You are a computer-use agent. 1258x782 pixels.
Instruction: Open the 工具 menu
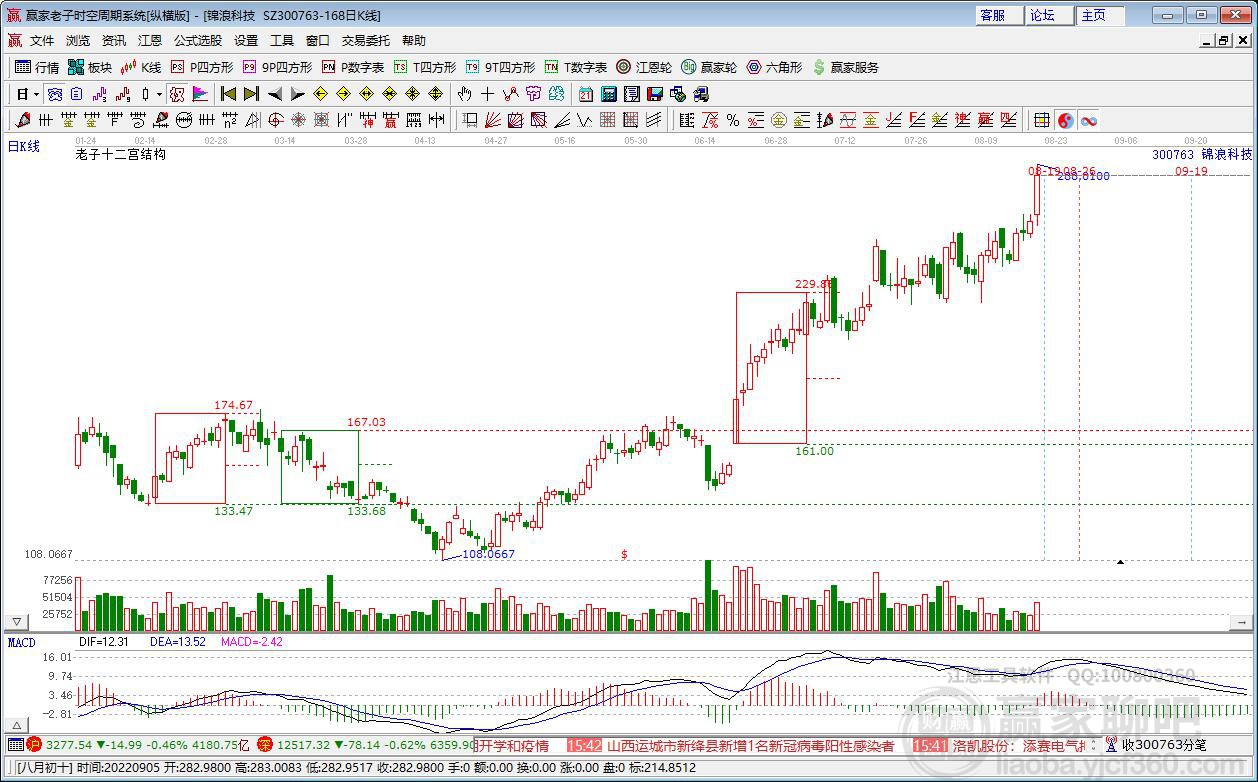click(282, 41)
